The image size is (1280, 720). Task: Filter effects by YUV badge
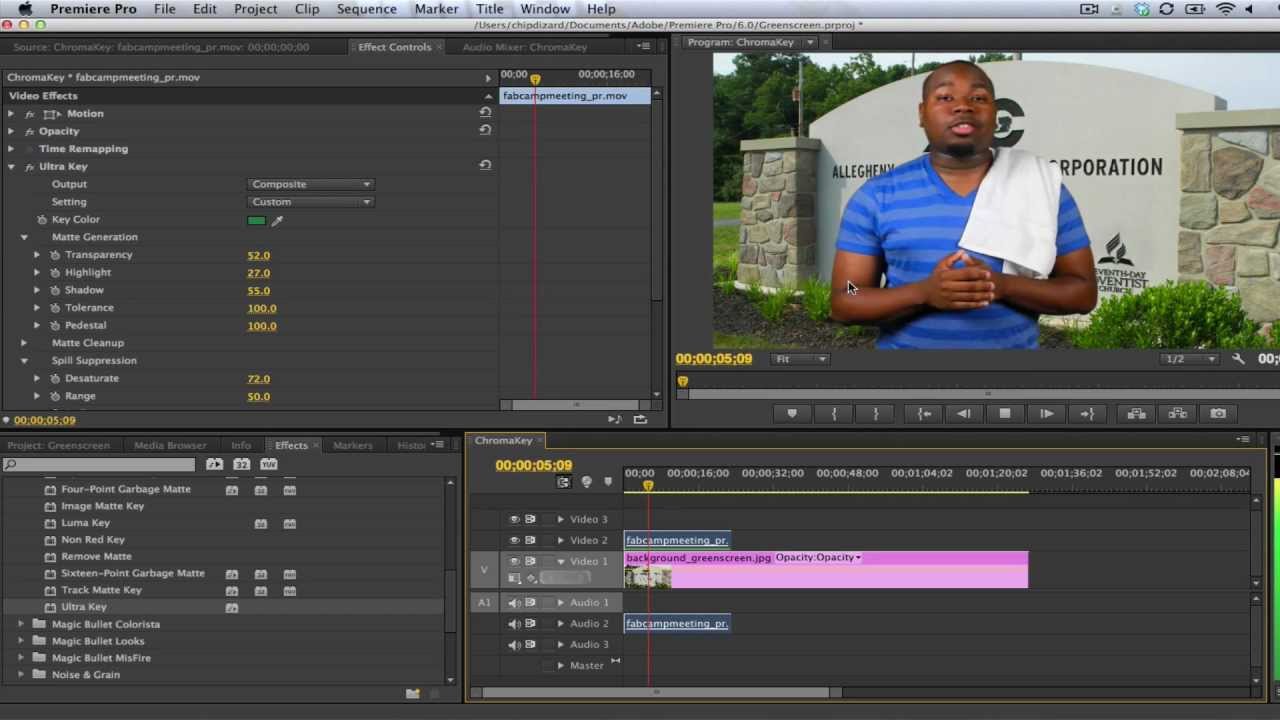point(268,464)
